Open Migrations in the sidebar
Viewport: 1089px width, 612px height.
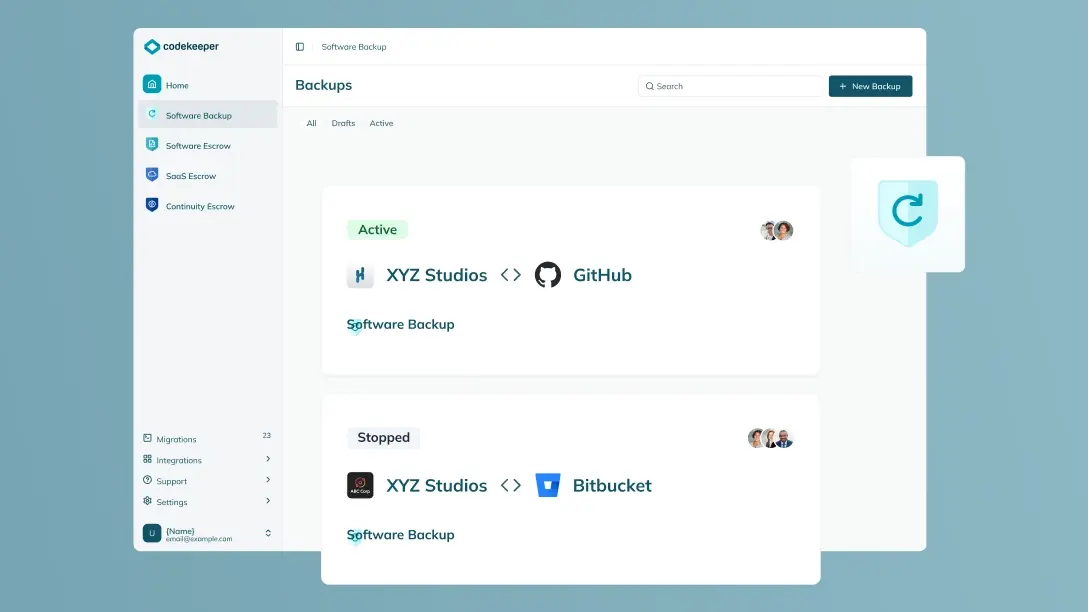click(x=176, y=439)
